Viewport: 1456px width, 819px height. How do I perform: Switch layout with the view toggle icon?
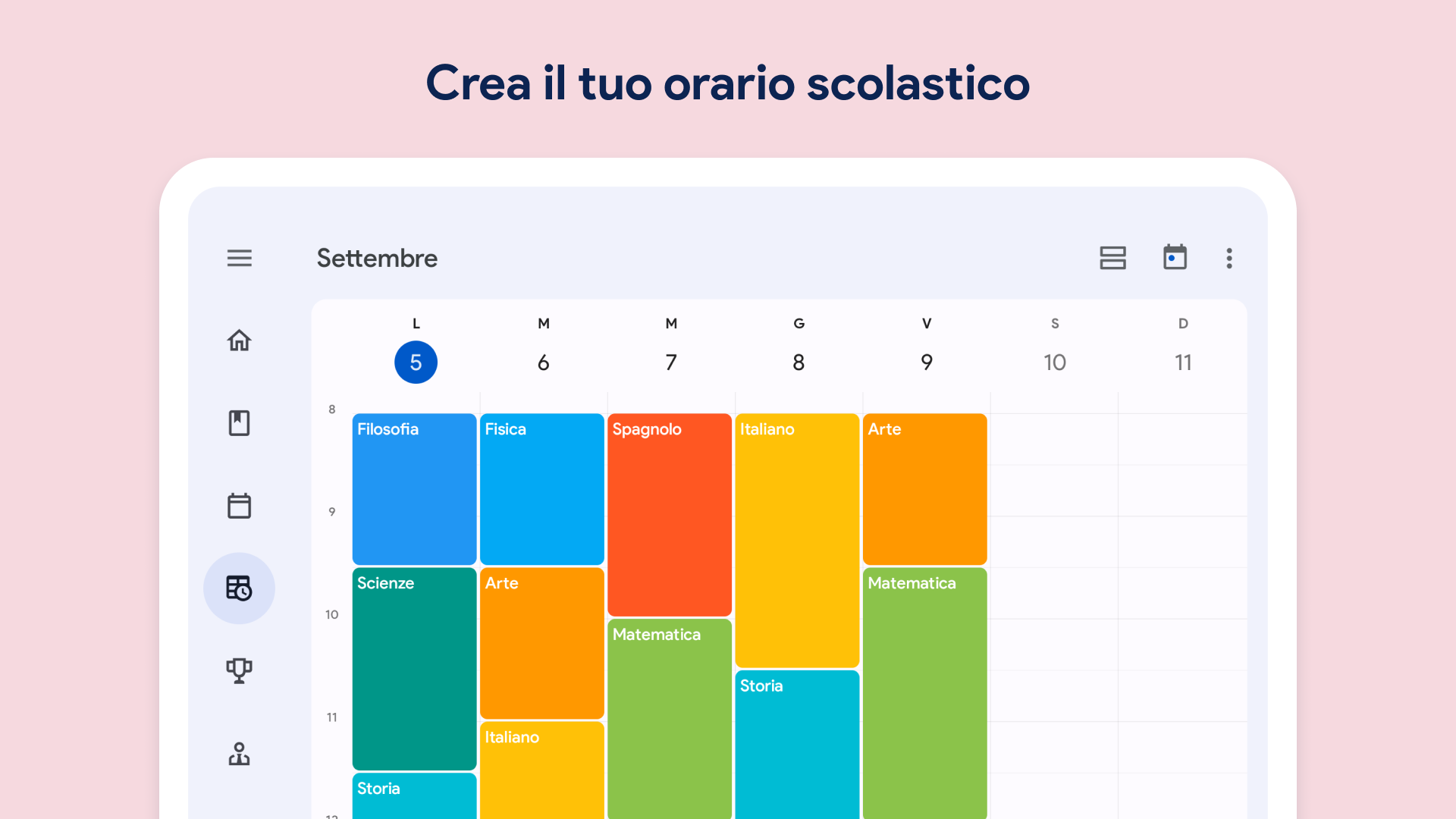point(1112,258)
